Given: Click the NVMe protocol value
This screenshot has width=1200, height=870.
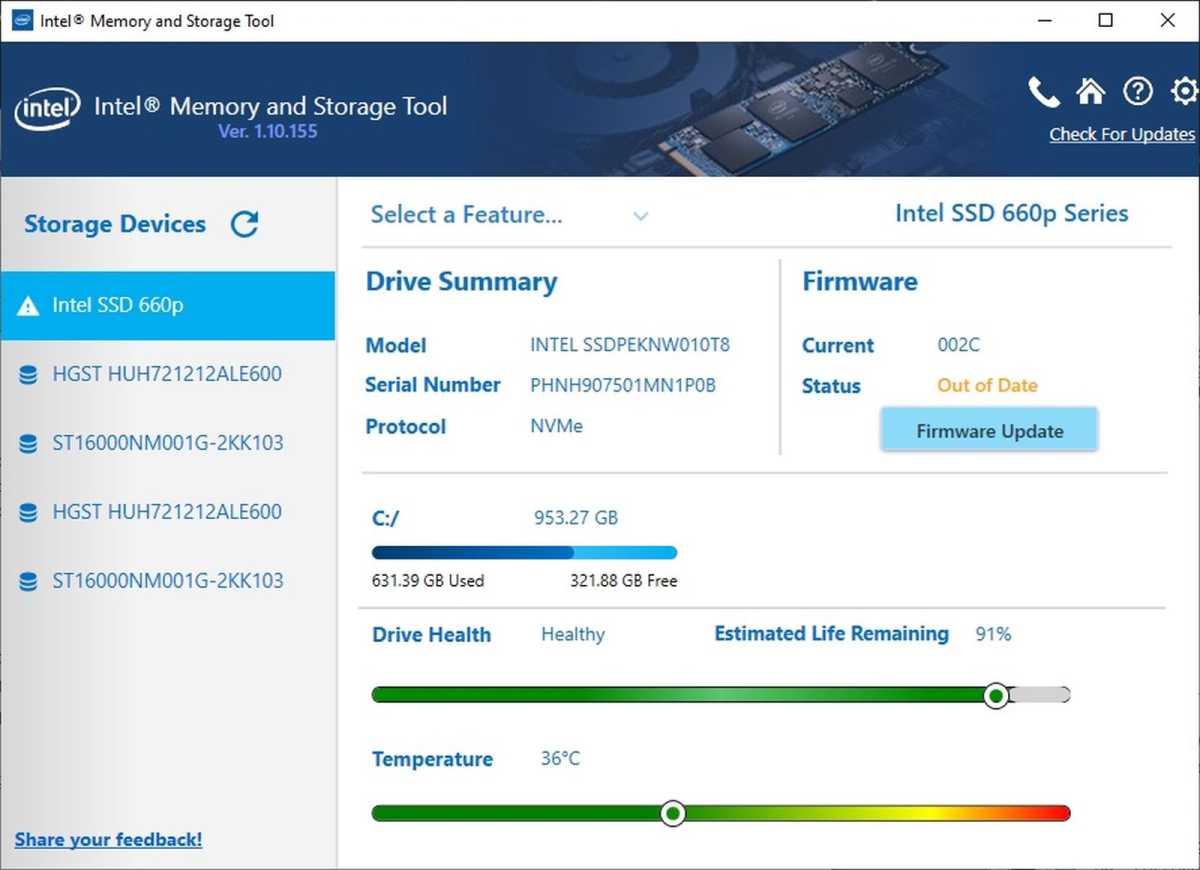Looking at the screenshot, I should click(556, 426).
